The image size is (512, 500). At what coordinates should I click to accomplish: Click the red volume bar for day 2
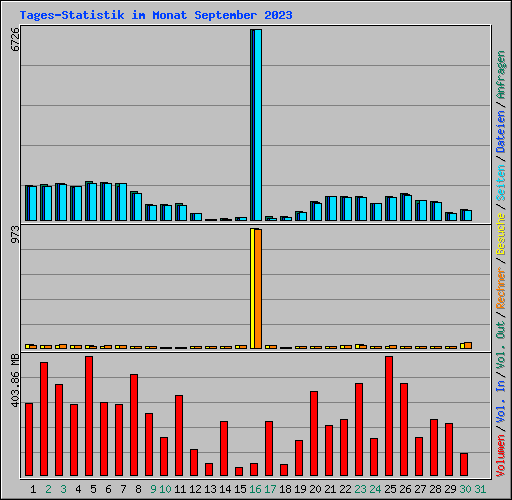click(x=44, y=419)
